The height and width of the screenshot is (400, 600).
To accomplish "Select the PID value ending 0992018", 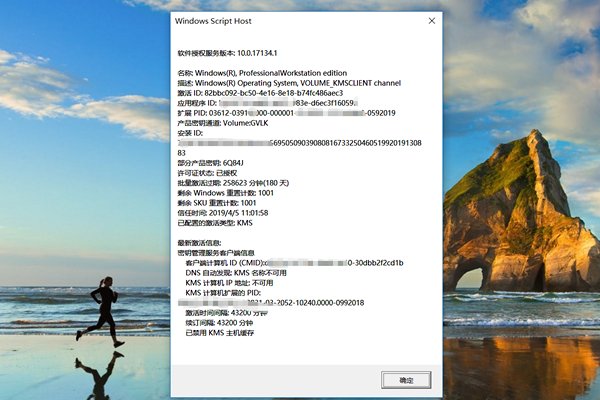I will (x=271, y=303).
